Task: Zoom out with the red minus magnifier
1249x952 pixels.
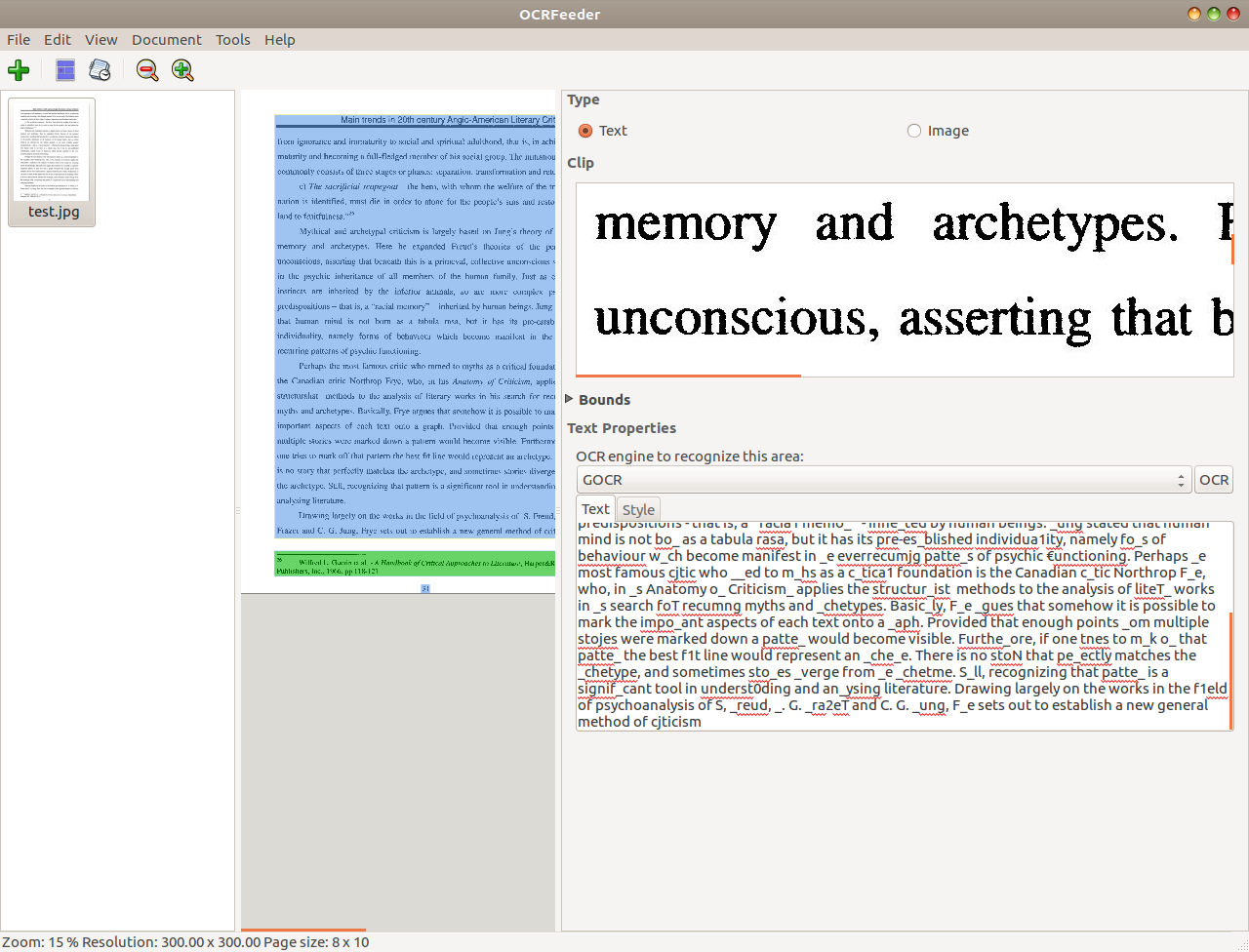Action: click(147, 70)
